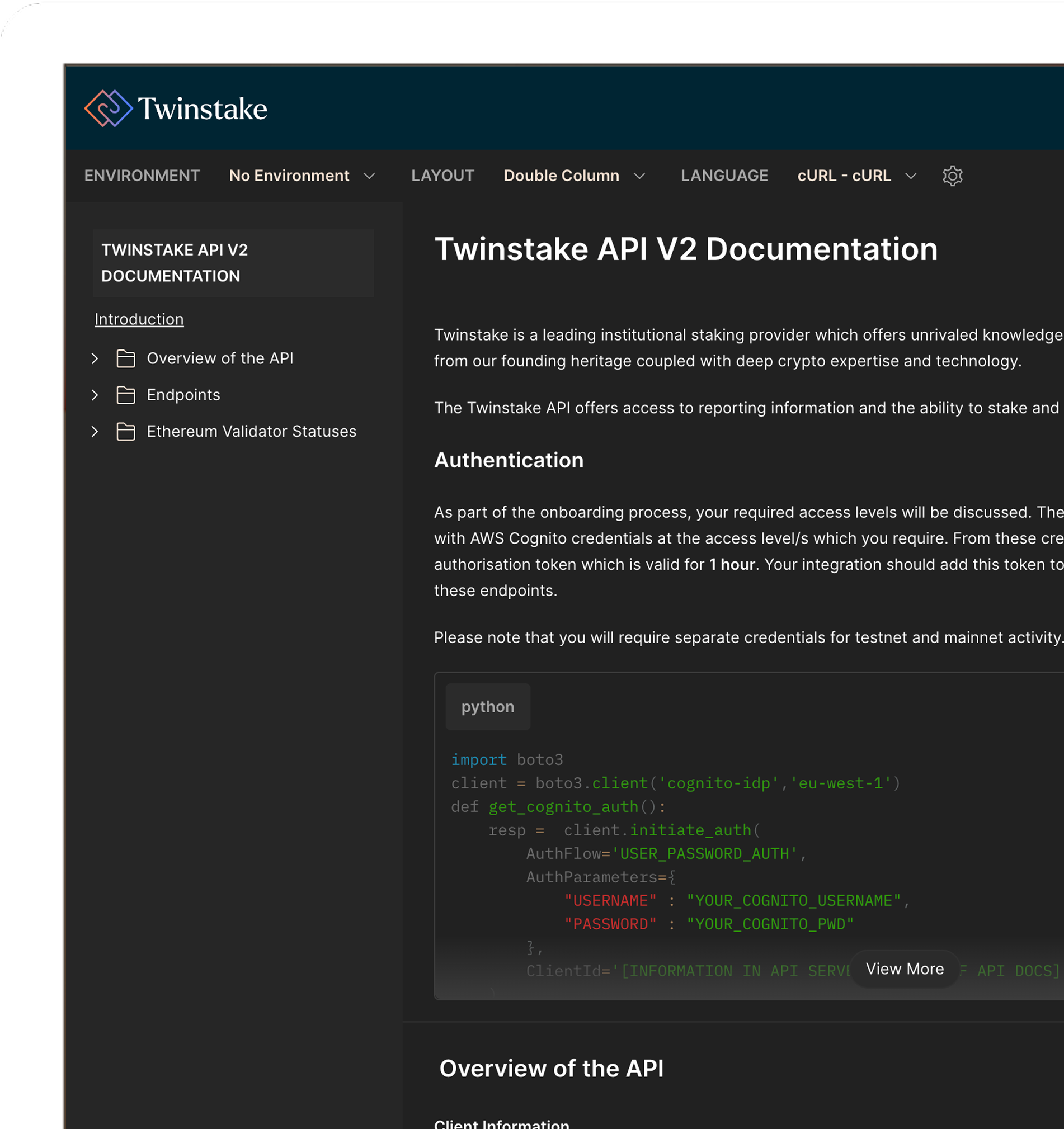Open the documentation settings gear

(x=952, y=176)
